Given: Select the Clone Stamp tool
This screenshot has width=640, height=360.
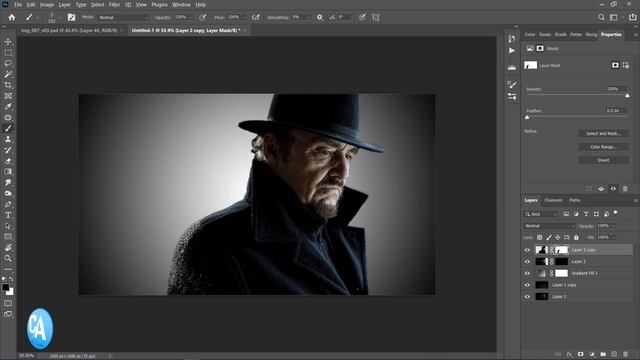Looking at the screenshot, I should click(8, 139).
